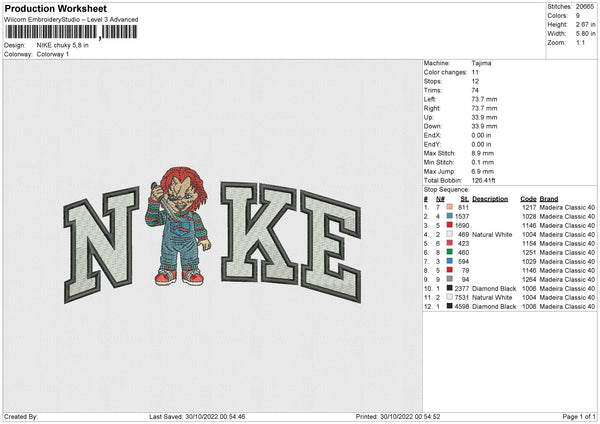Click the 'Created By:' footer label
600x424 pixels.
pos(21,417)
